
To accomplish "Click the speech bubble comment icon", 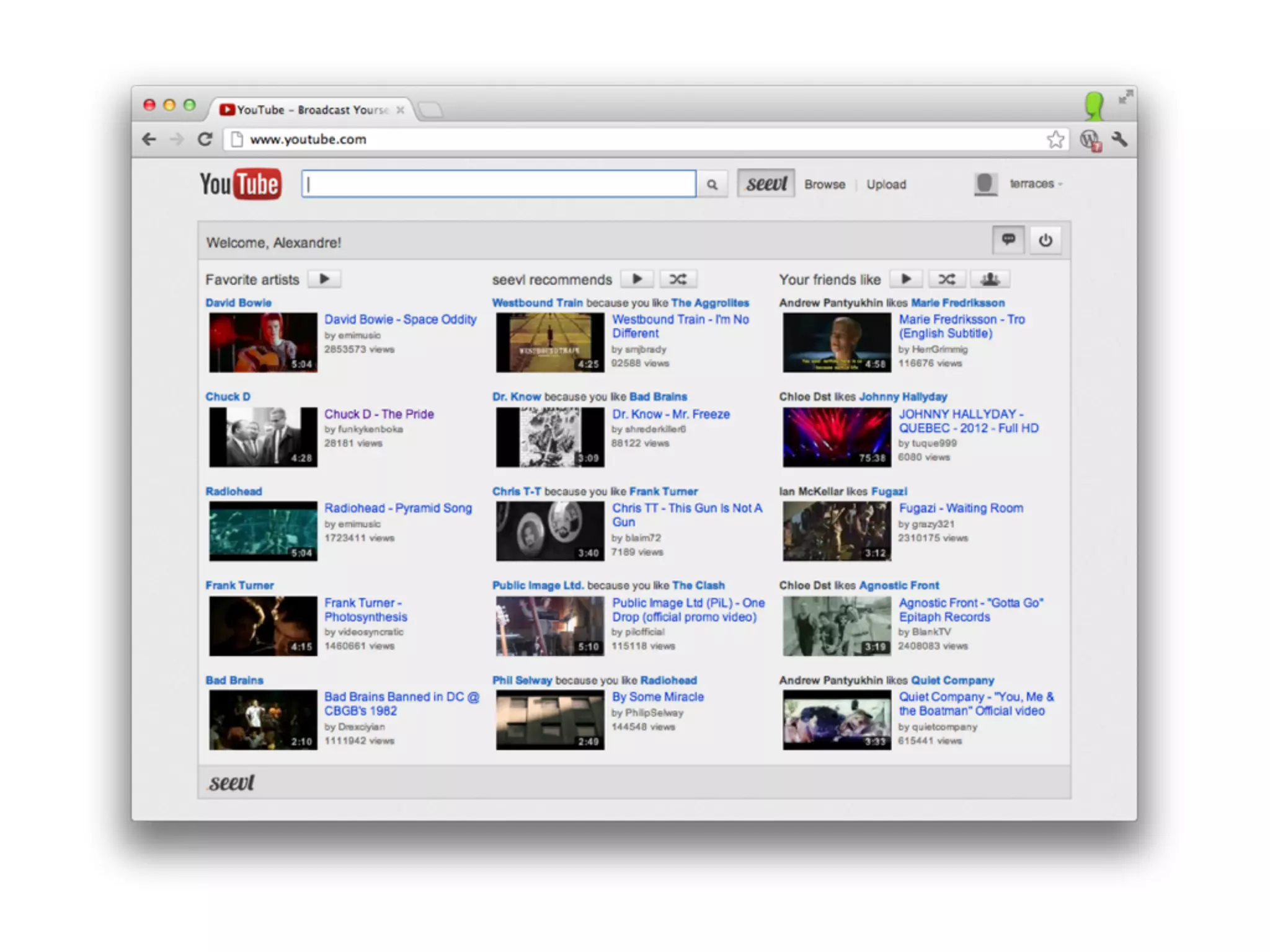I will [1008, 240].
